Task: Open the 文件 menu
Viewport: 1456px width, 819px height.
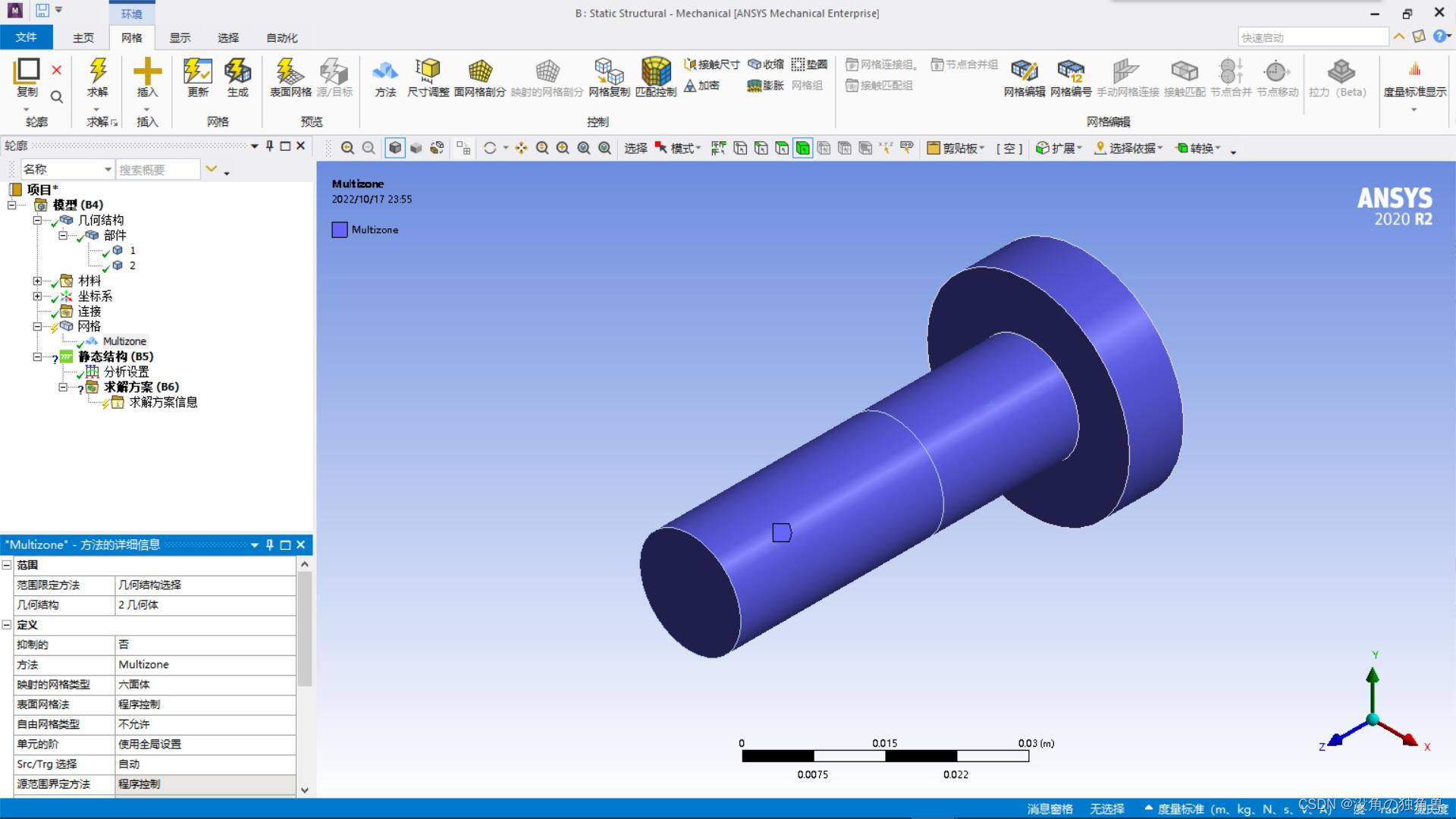Action: point(26,37)
